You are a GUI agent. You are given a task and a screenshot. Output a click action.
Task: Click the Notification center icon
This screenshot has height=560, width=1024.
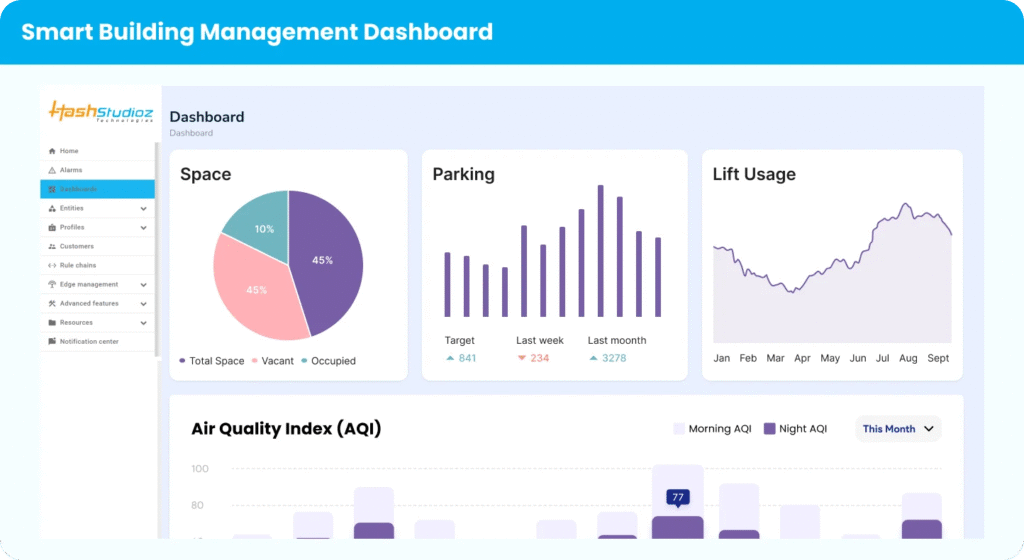[x=52, y=341]
